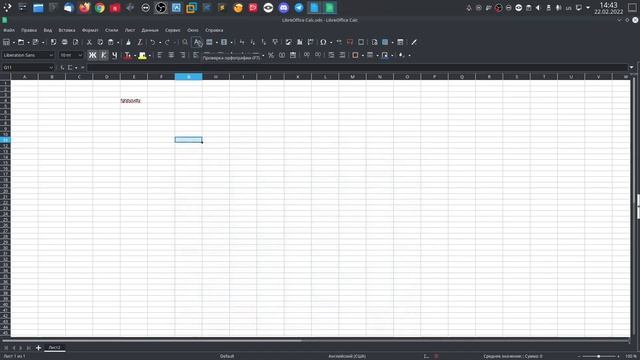This screenshot has width=640, height=360.
Task: Click the Find and Replace magnifier icon
Action: pyautogui.click(x=185, y=42)
